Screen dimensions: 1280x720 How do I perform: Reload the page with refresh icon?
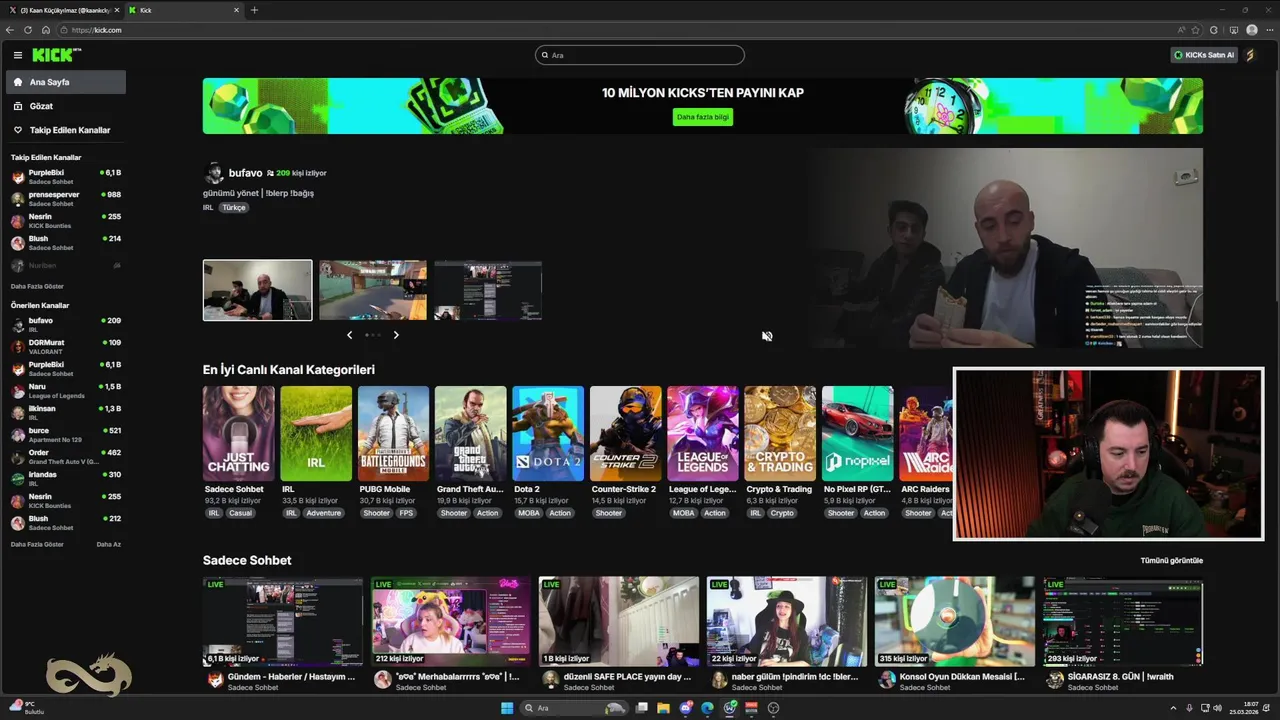[28, 30]
